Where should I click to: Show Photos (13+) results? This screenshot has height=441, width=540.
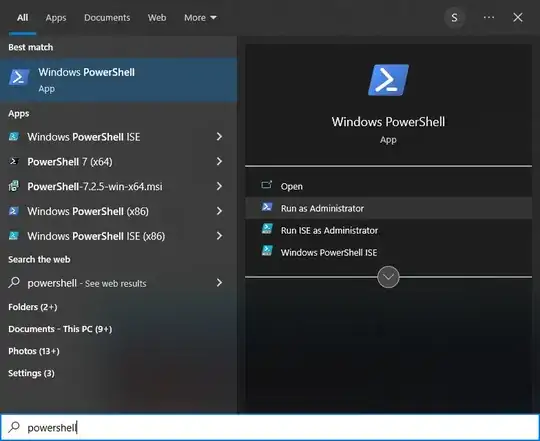(x=34, y=351)
